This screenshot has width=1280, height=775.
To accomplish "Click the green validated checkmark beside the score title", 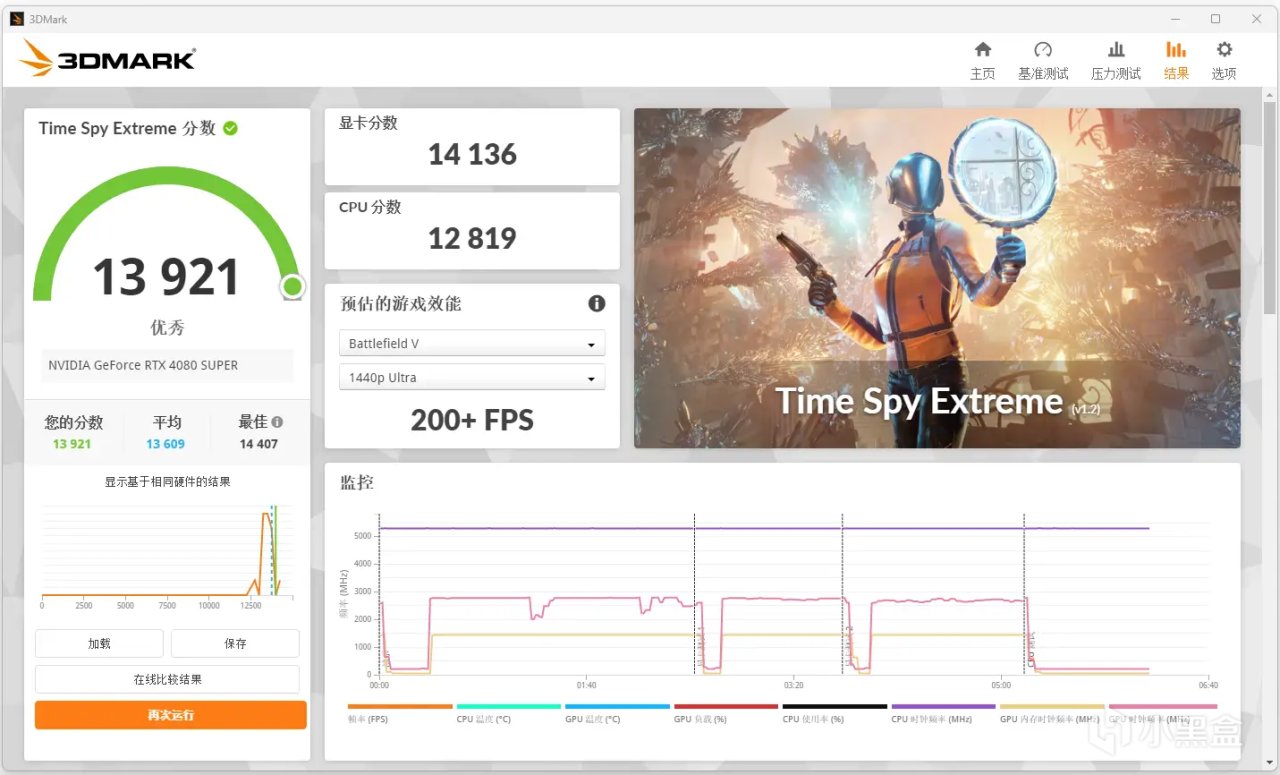I will tap(231, 128).
